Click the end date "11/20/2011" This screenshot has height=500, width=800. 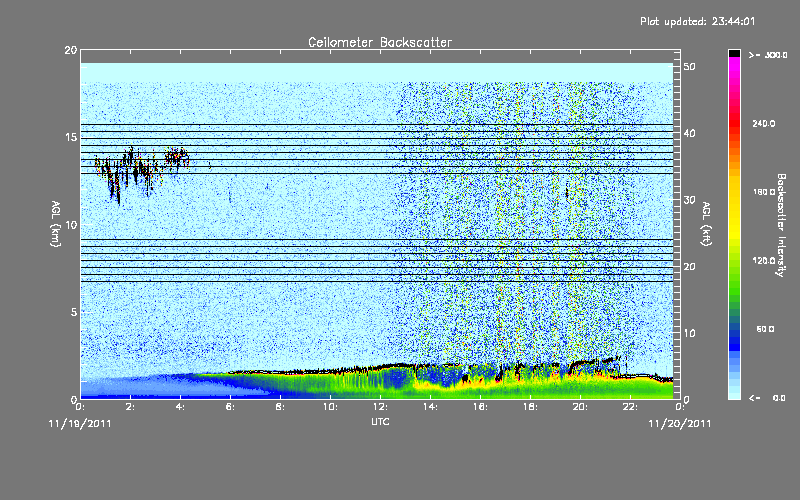click(680, 423)
